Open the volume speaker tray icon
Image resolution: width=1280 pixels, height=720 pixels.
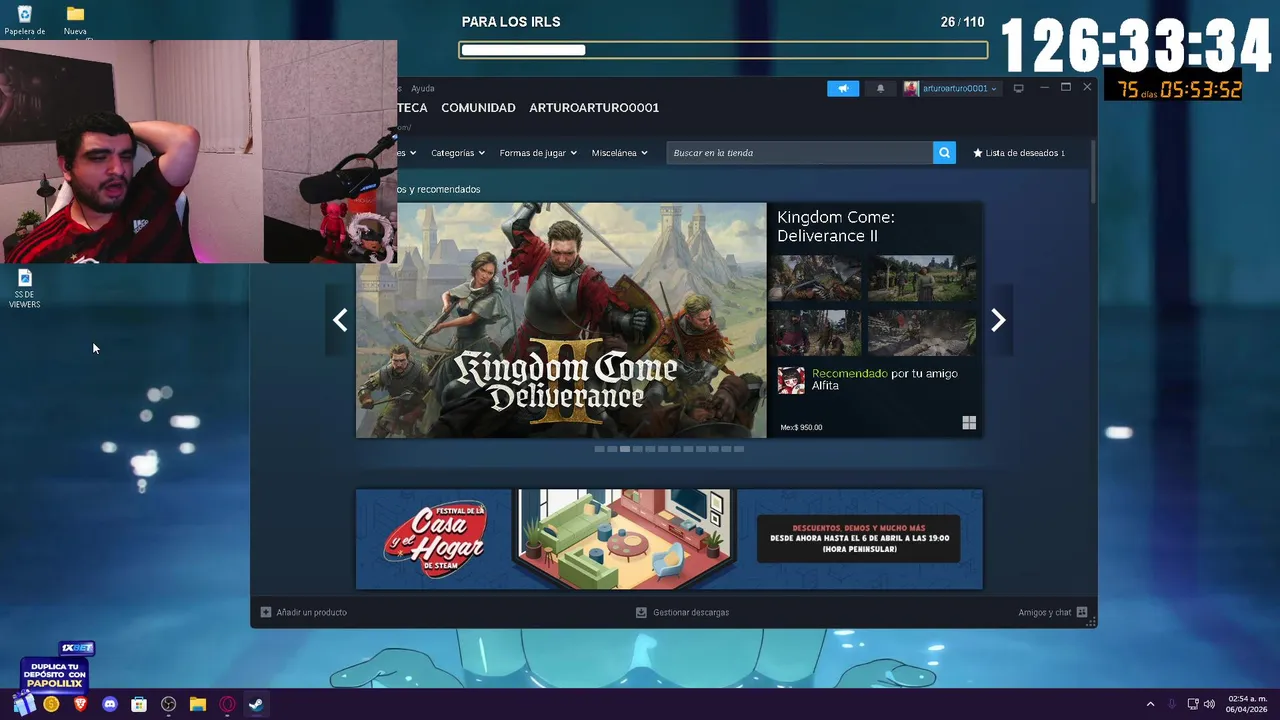1209,704
